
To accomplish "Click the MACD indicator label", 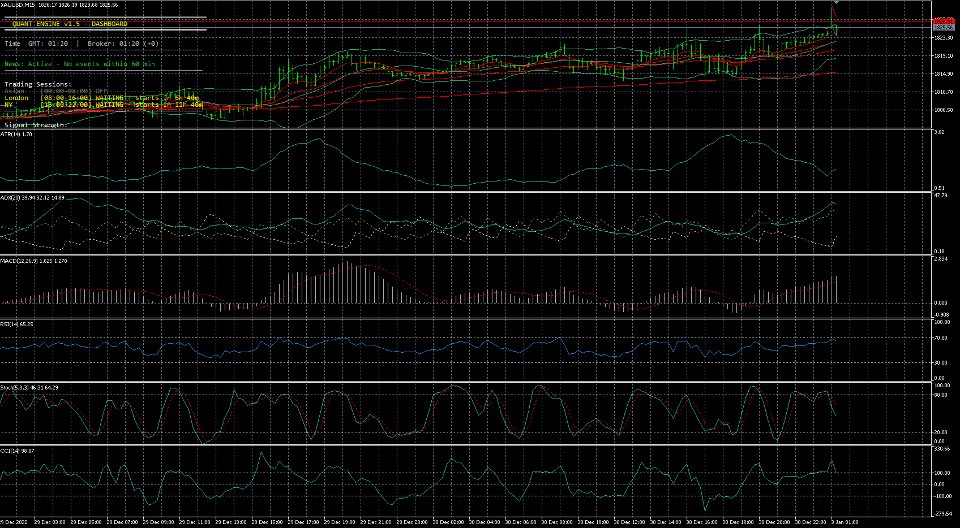I will [34, 261].
